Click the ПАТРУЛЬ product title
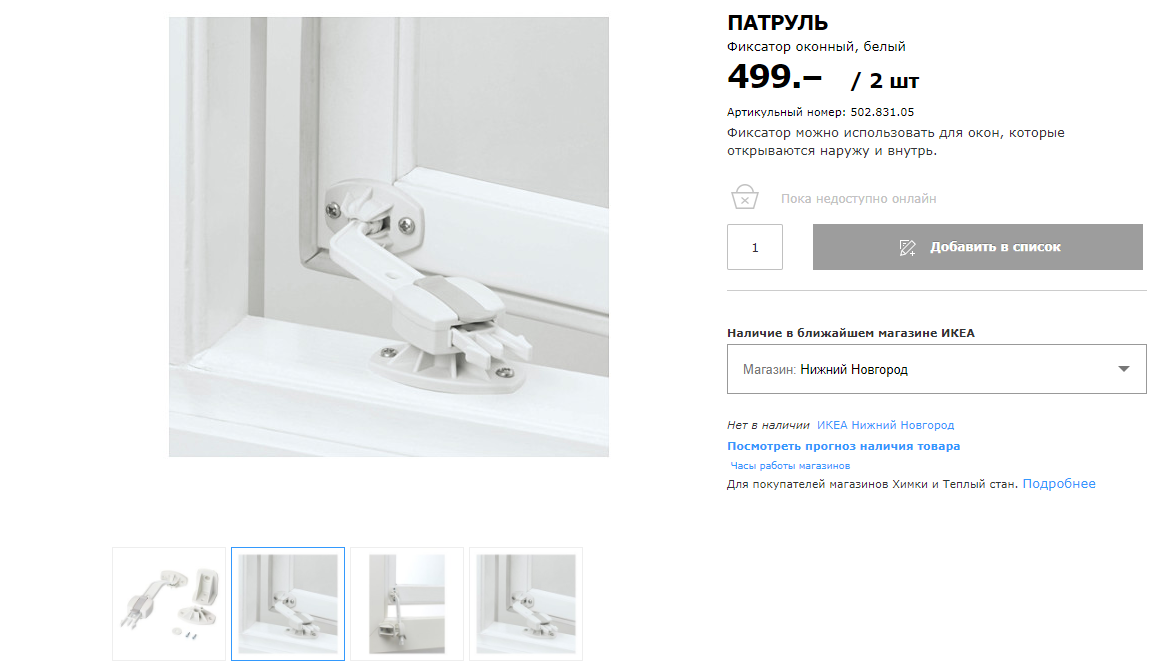Screen dimensions: 1163x669 click(777, 23)
